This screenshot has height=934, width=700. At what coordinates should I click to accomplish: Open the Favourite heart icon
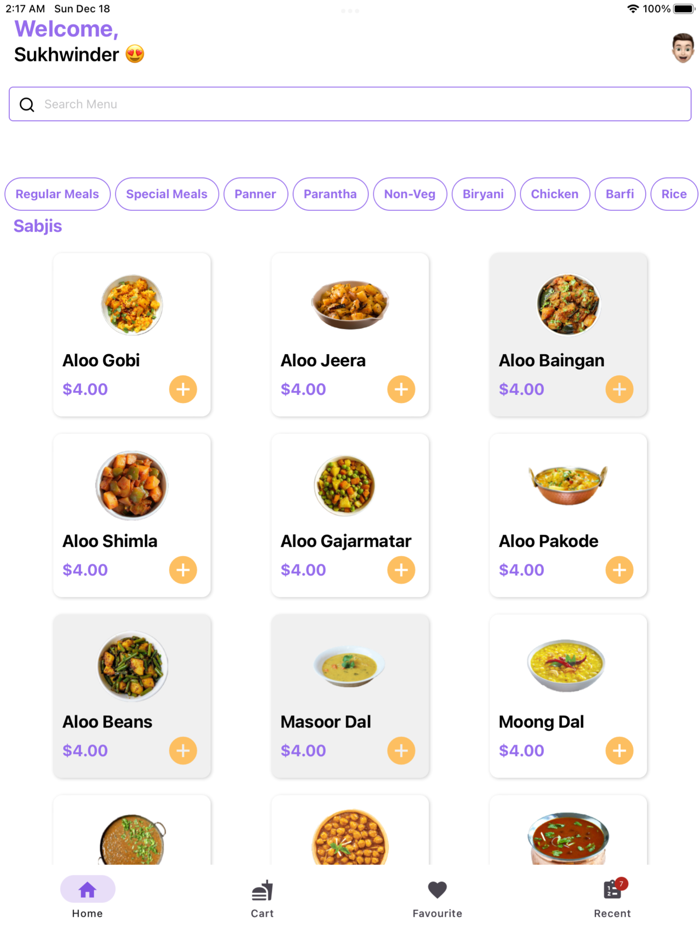click(x=437, y=889)
